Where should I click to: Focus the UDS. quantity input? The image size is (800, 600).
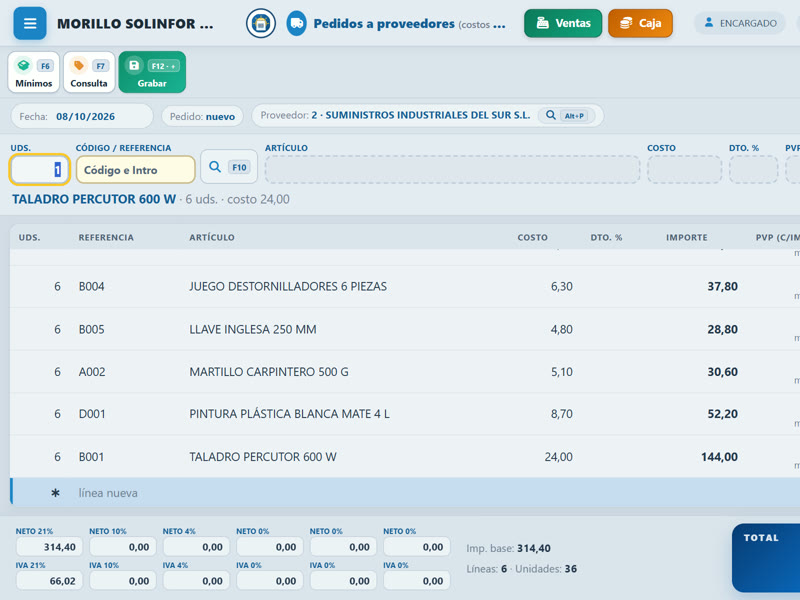pyautogui.click(x=39, y=169)
